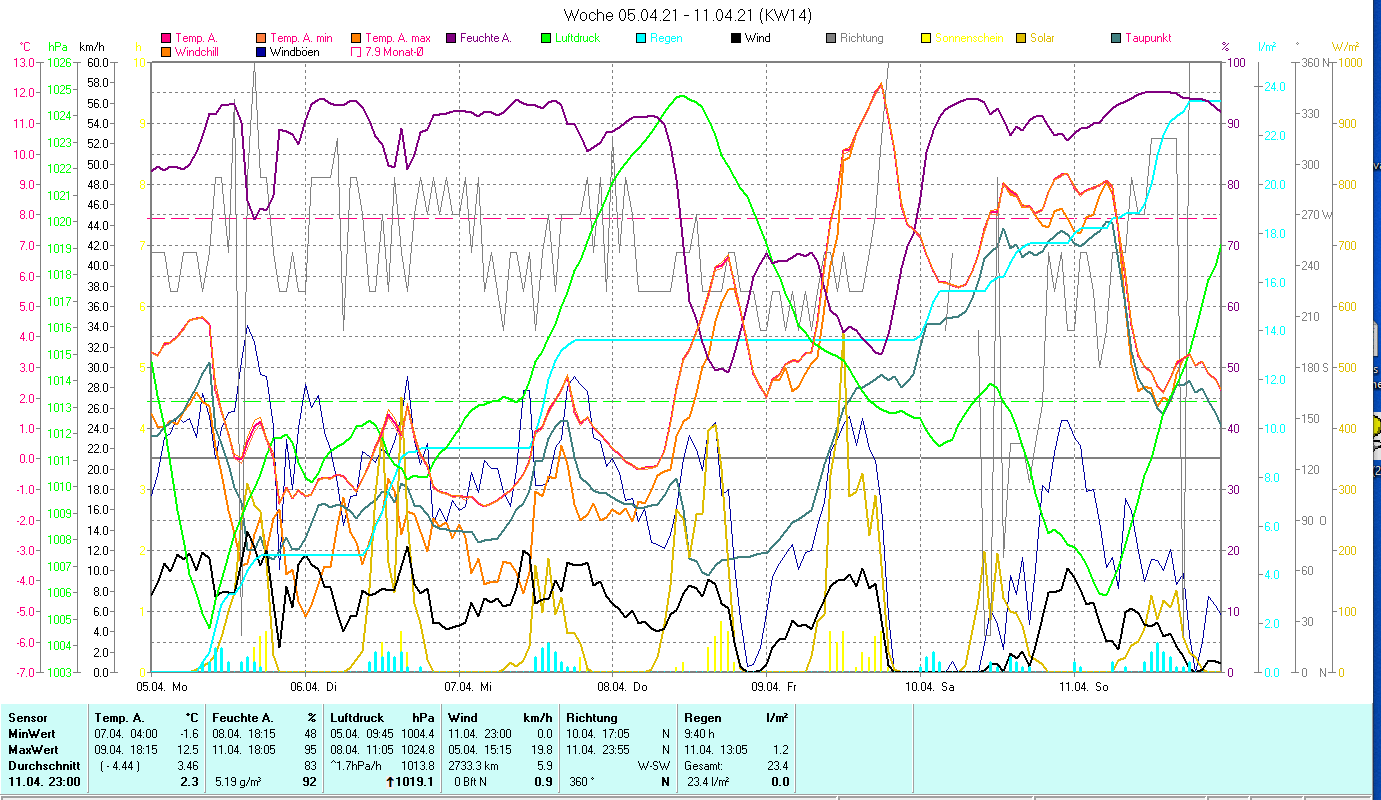The width and height of the screenshot is (1381, 800).
Task: Click the black Wind legend swatch
Action: 736,38
